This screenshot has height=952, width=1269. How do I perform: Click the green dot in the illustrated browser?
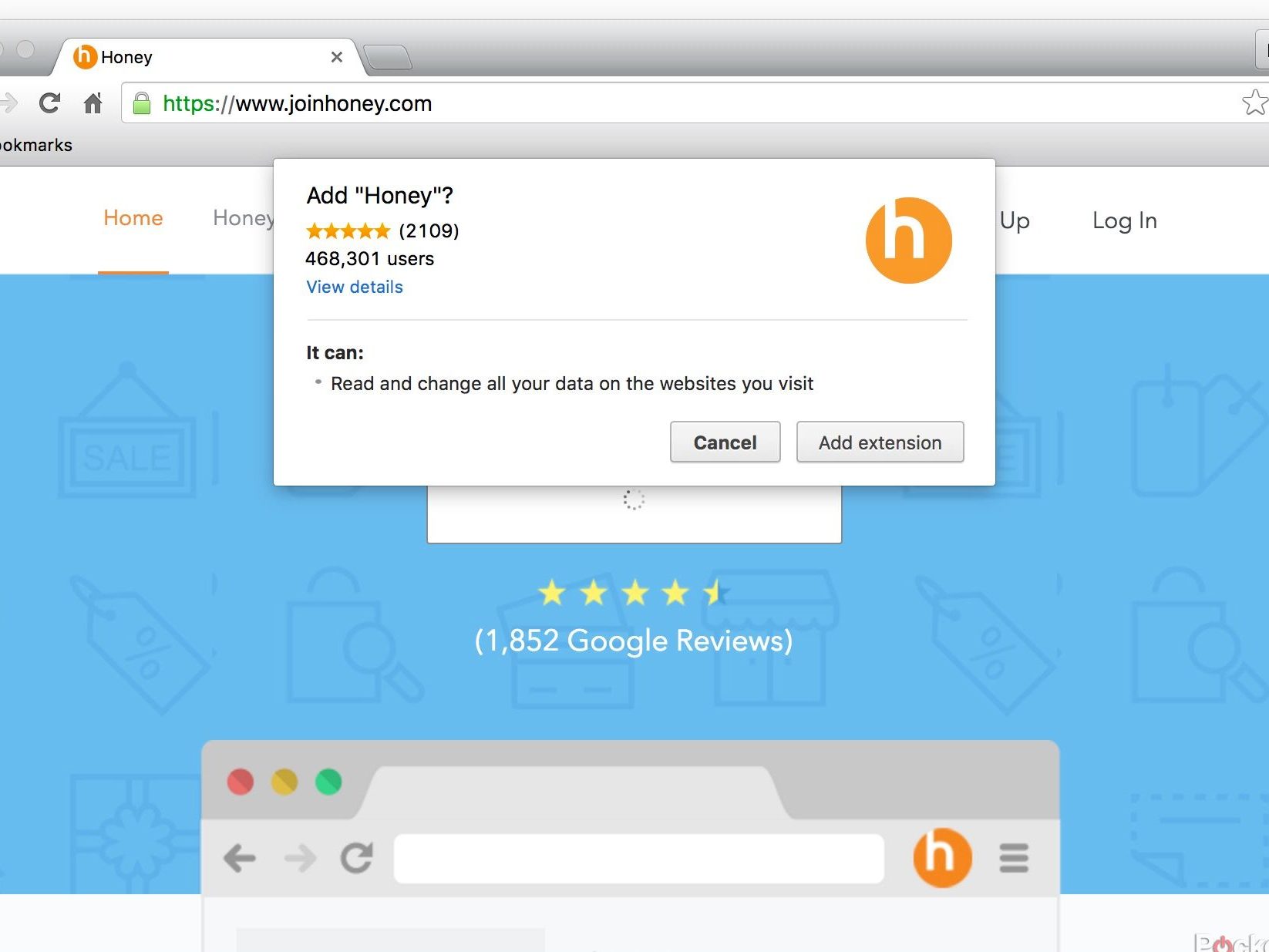click(328, 782)
